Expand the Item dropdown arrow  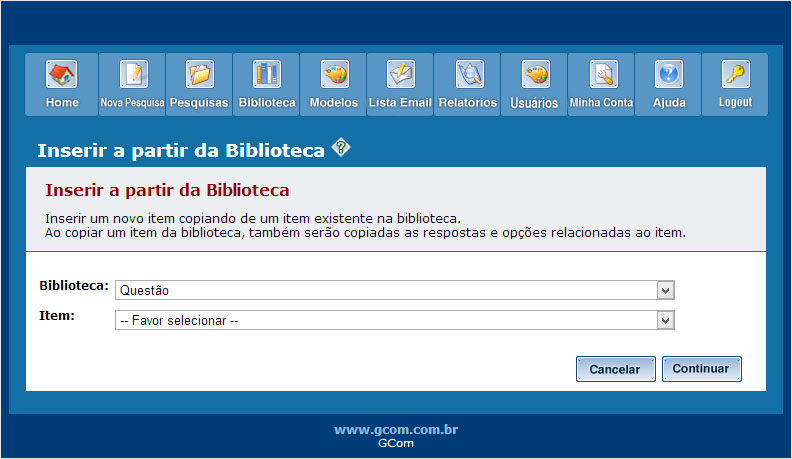click(x=665, y=320)
